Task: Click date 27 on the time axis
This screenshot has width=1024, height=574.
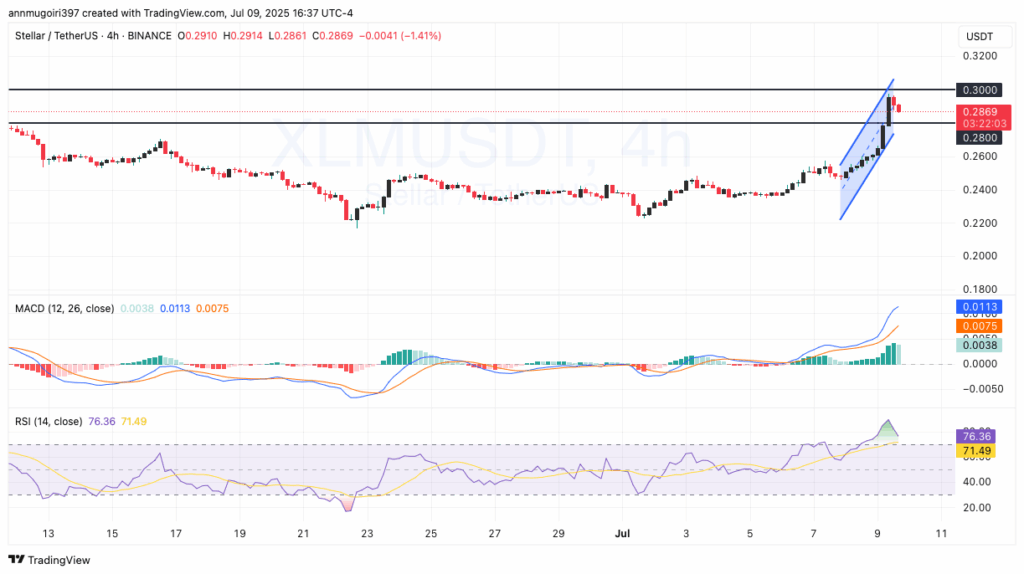Action: coord(494,534)
